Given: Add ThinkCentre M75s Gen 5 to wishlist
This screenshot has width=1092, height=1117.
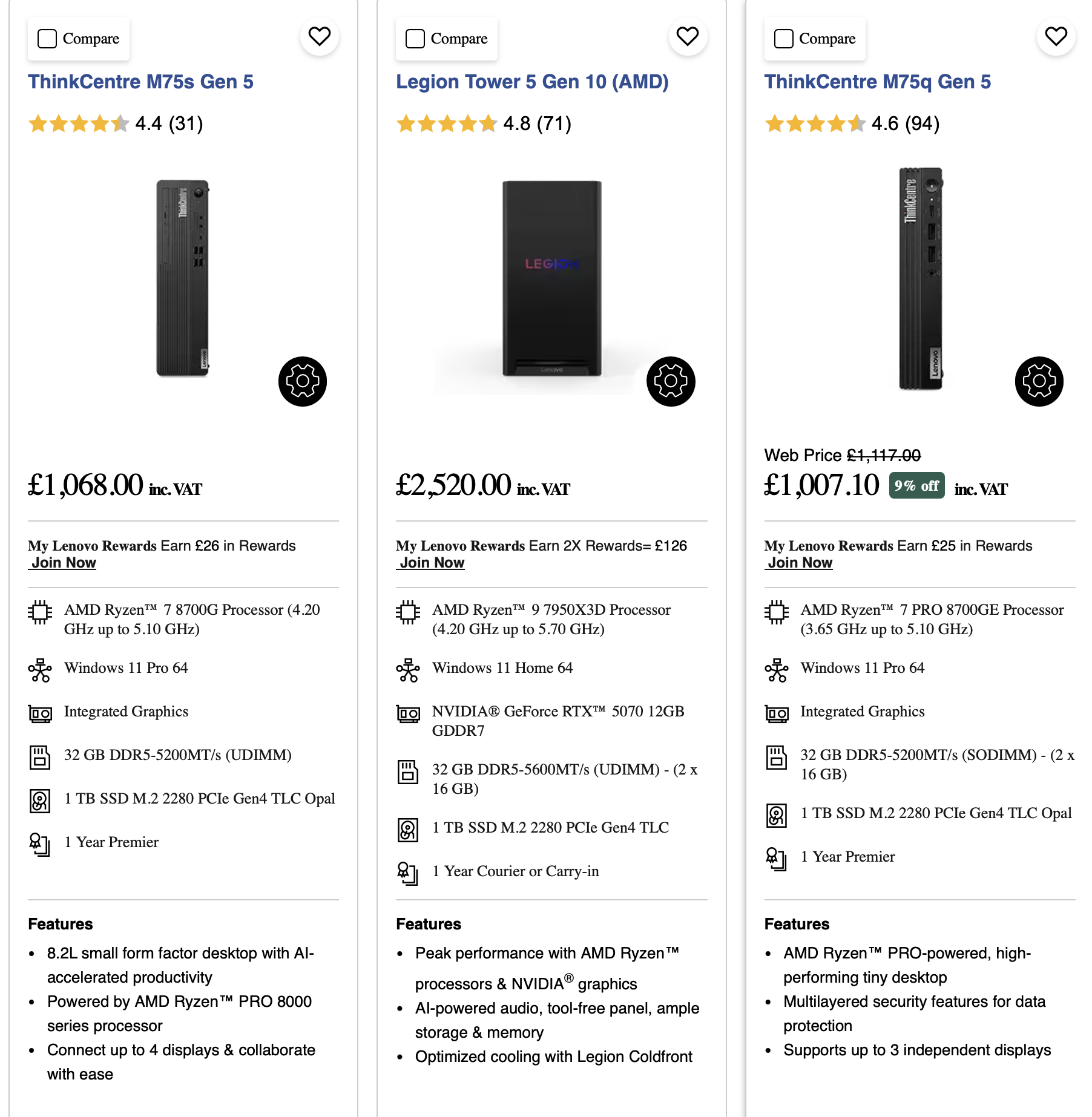Looking at the screenshot, I should point(319,36).
